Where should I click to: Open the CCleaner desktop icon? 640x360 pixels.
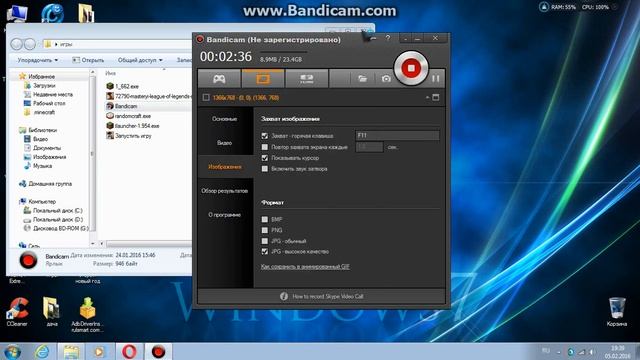coord(17,312)
